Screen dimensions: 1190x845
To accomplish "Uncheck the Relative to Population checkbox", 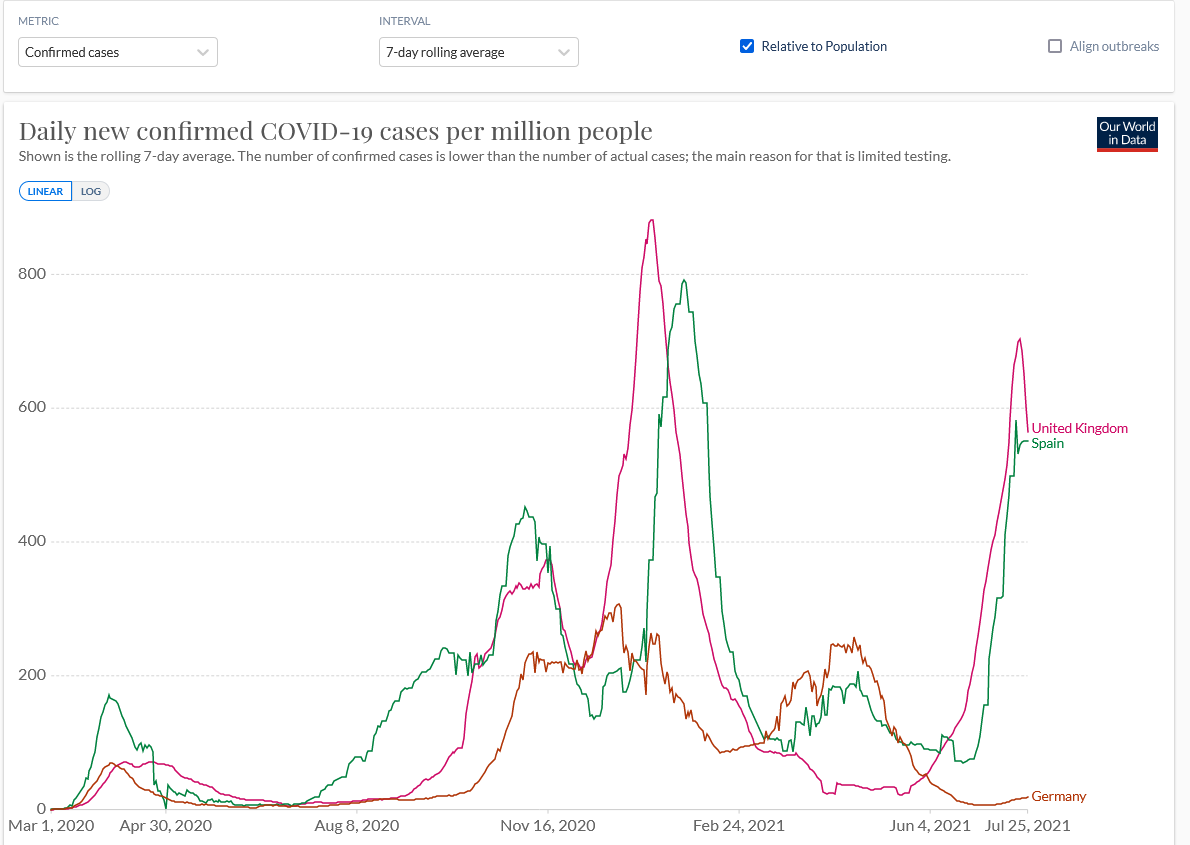I will coord(746,46).
